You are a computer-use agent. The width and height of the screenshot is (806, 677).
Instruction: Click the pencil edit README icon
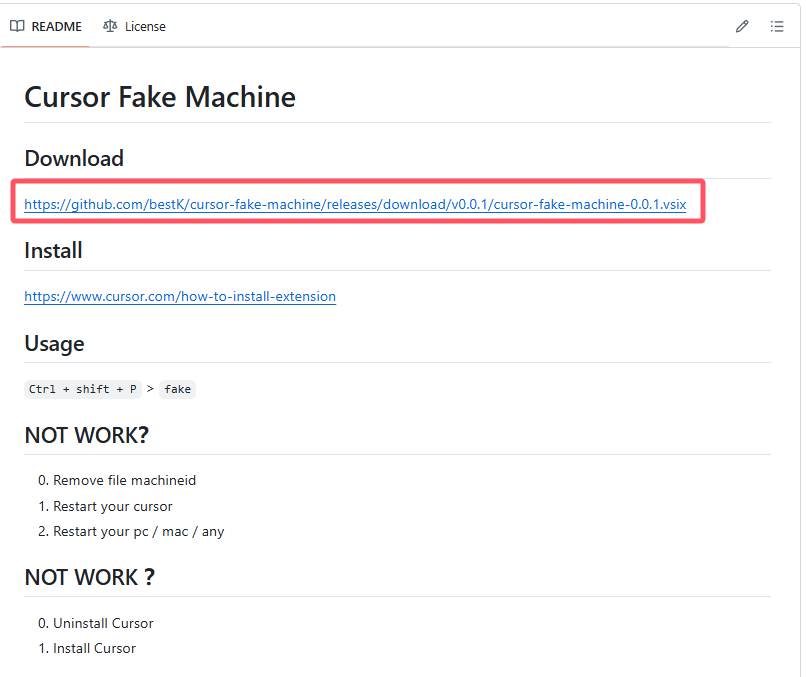(x=742, y=26)
